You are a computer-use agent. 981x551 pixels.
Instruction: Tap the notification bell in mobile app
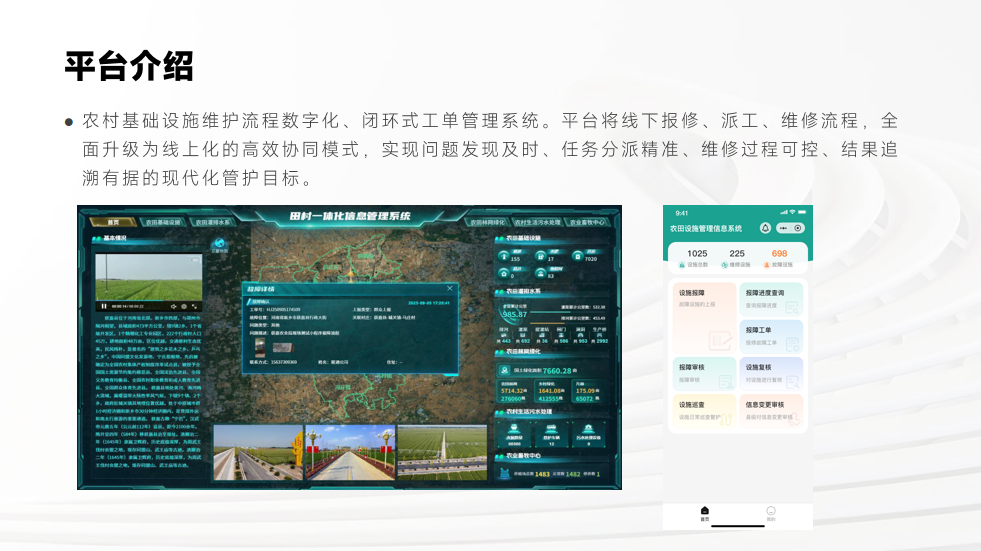click(765, 228)
